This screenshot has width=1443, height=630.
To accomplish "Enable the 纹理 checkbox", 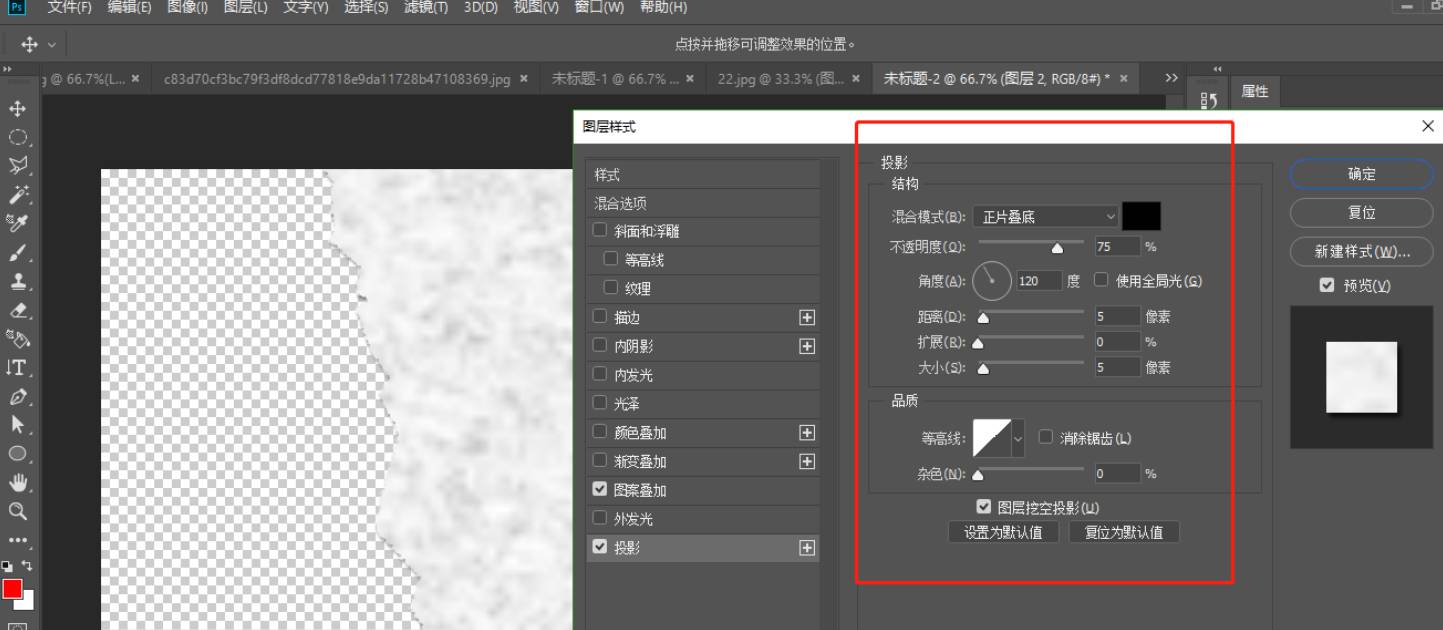I will (611, 288).
